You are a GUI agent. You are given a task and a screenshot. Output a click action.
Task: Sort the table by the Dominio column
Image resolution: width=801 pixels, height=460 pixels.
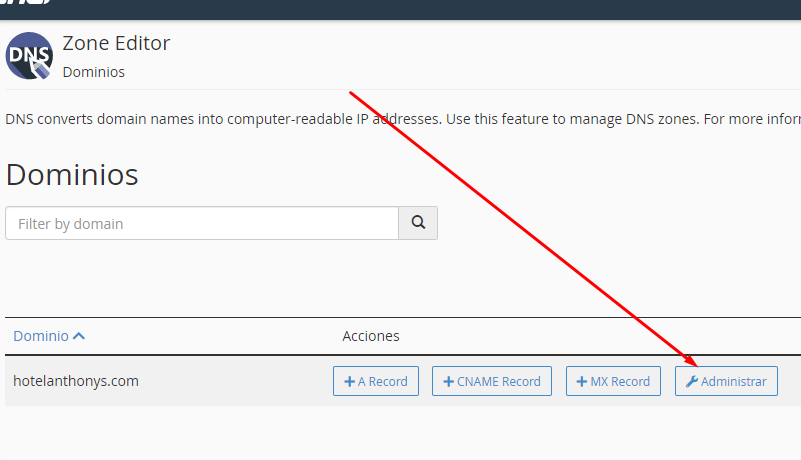click(41, 336)
